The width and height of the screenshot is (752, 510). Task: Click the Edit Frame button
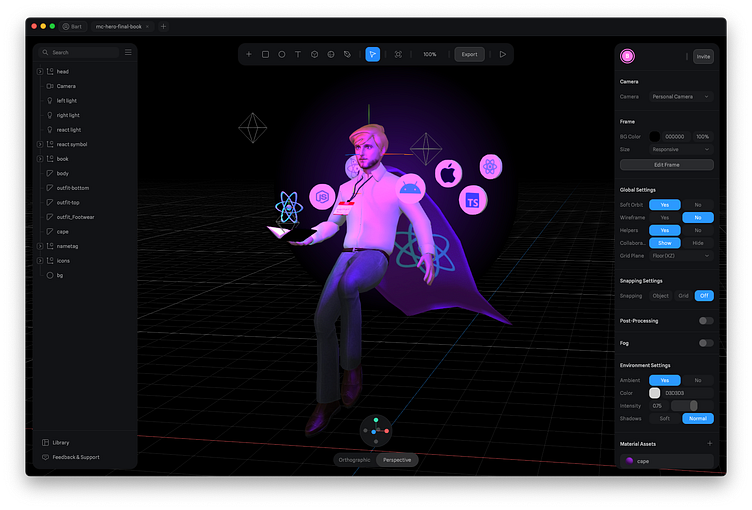[x=666, y=164]
